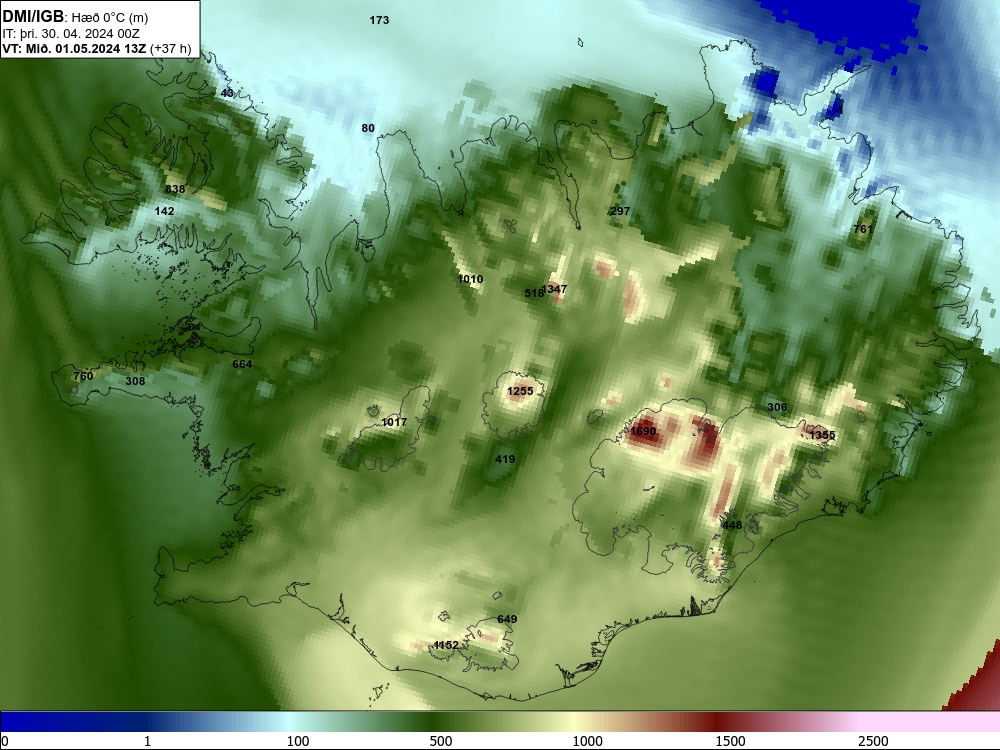Click the 0 label on the color scale

(5, 741)
